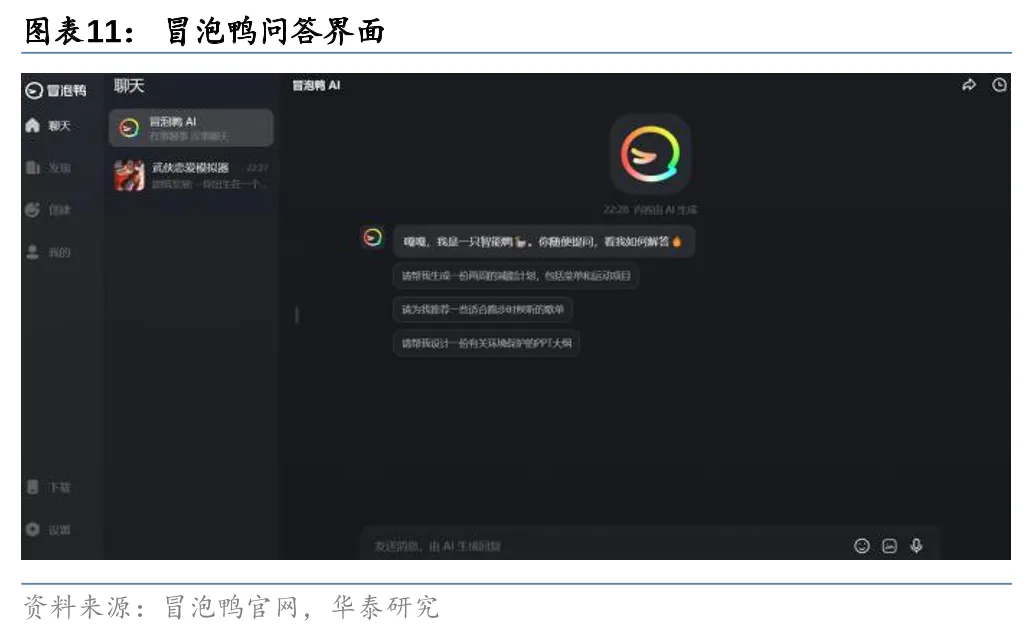
Task: Choose the 减脂计划 suggestion prompt
Action: point(516,275)
